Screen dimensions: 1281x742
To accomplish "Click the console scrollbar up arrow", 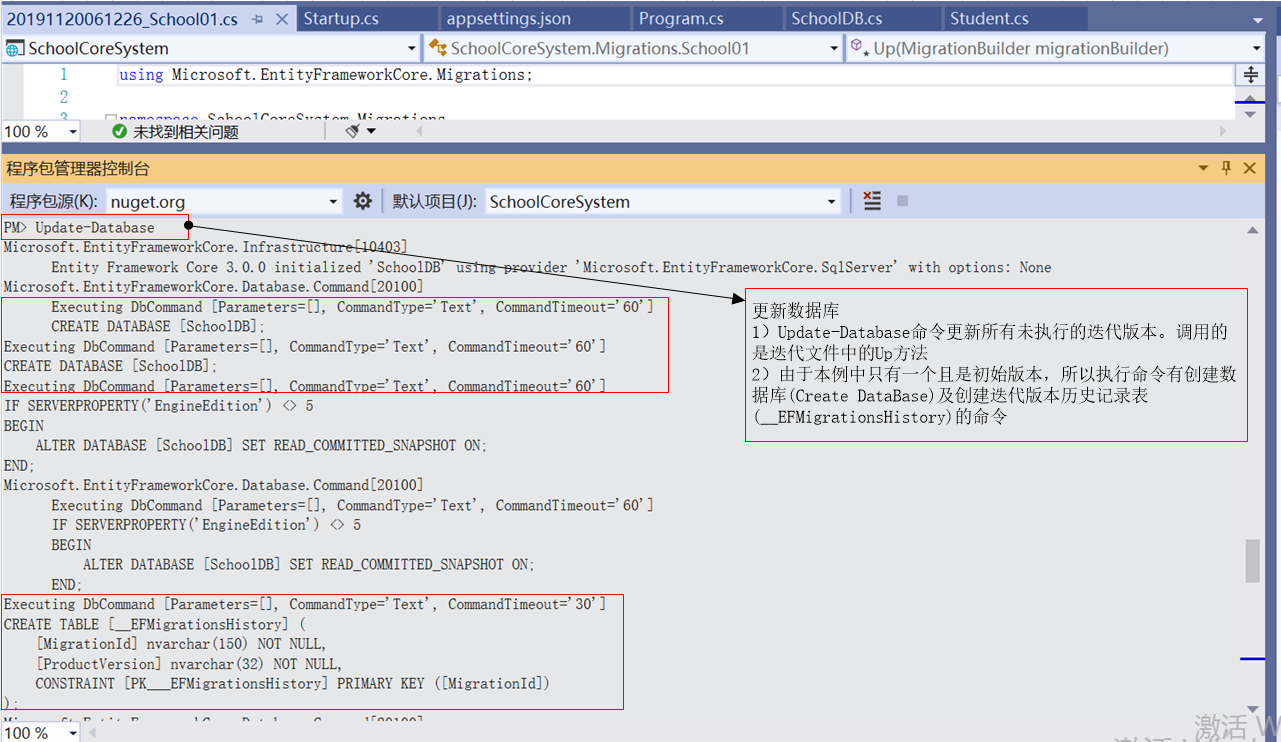I will (1252, 230).
